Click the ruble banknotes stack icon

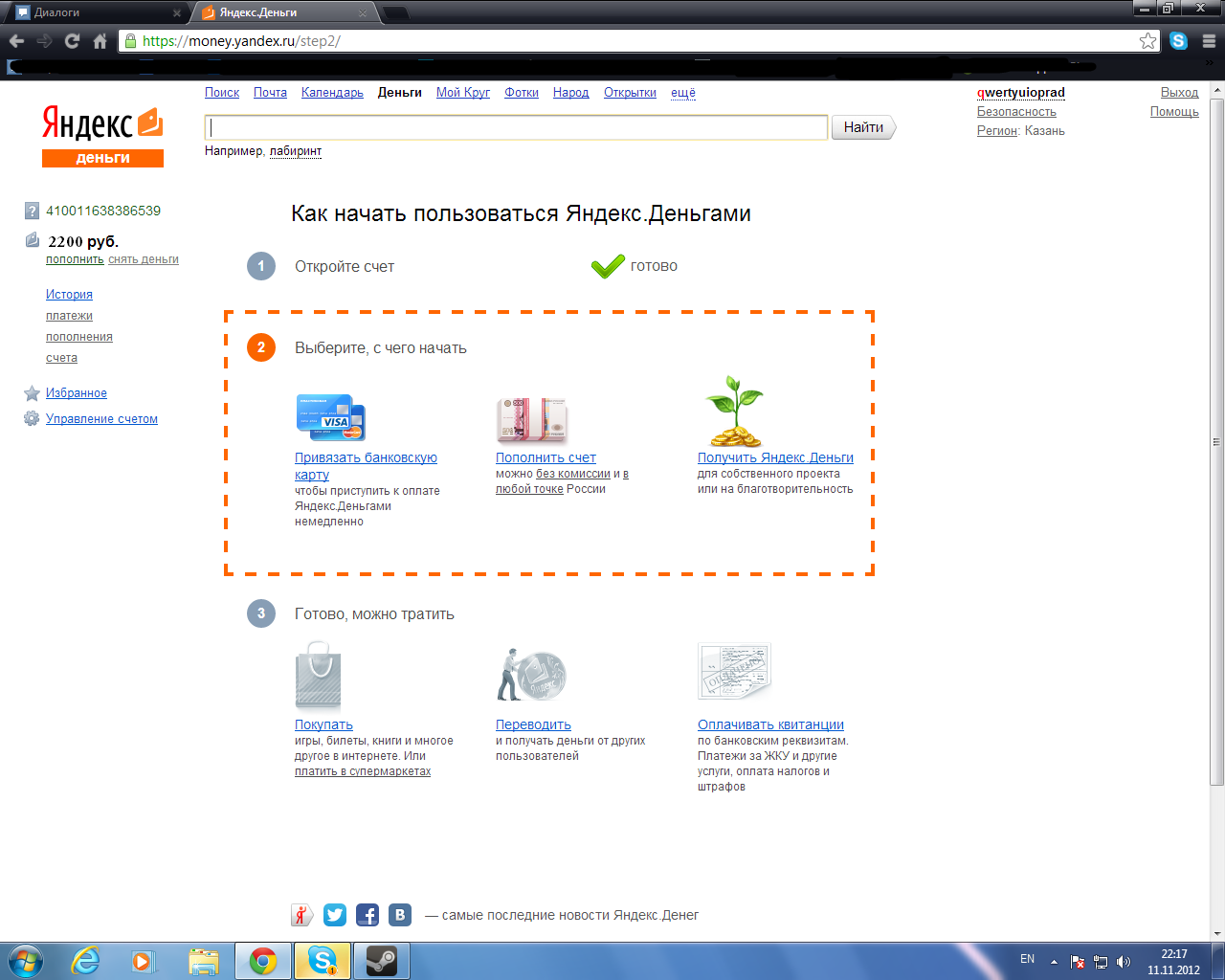coord(532,419)
